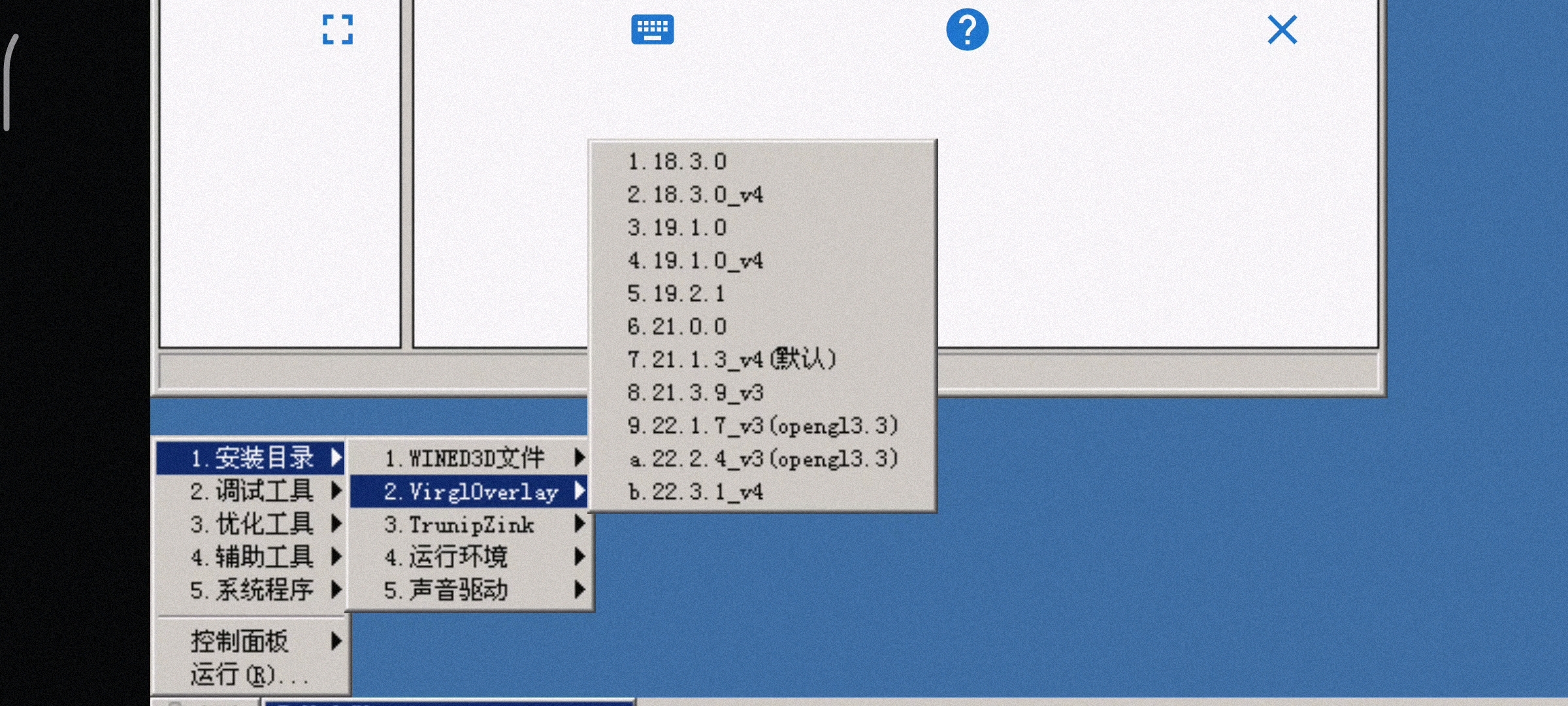Select 1. 安装目录 menu entry

250,458
